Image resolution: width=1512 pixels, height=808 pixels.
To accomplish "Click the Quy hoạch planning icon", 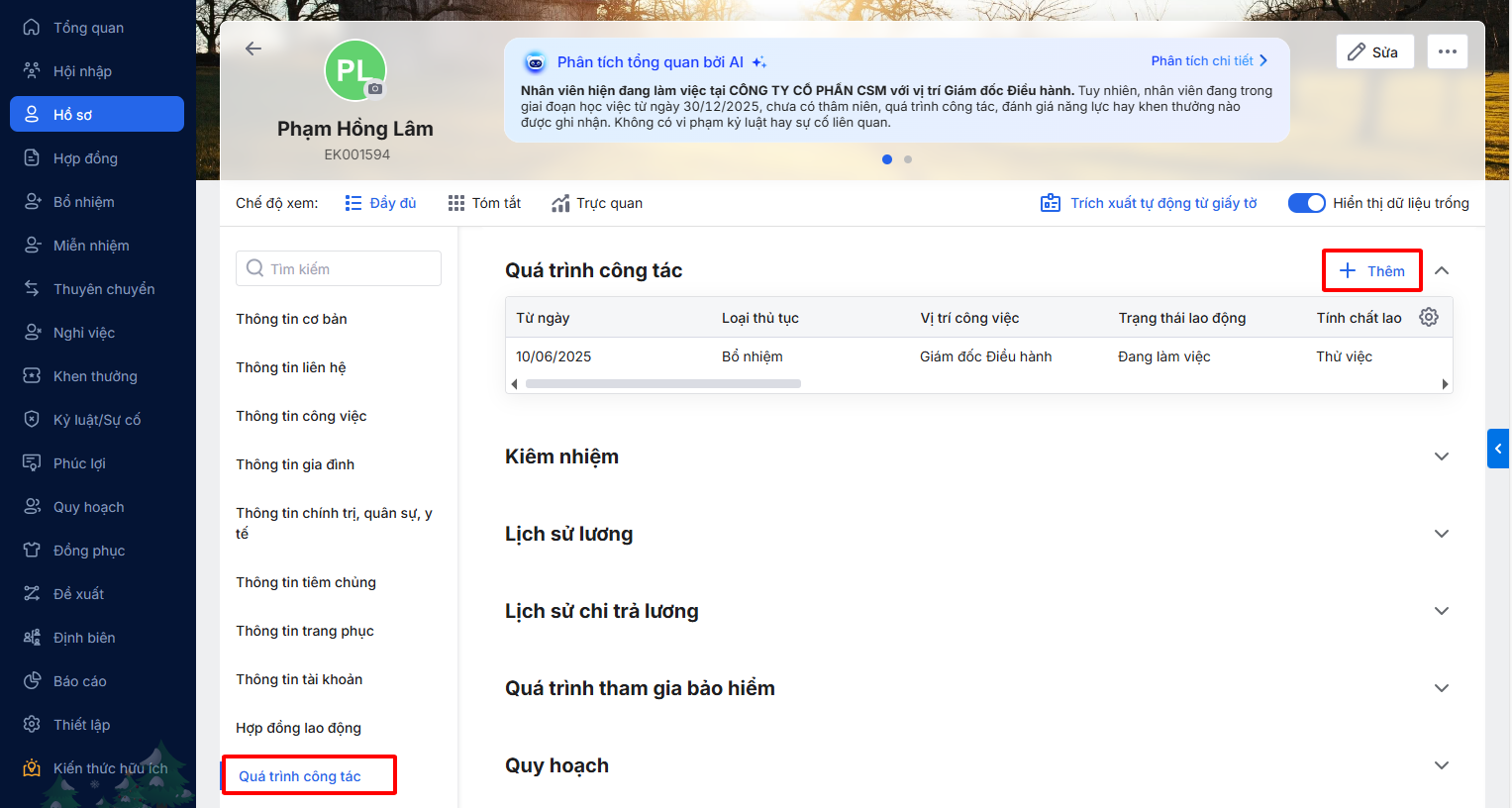I will [32, 507].
